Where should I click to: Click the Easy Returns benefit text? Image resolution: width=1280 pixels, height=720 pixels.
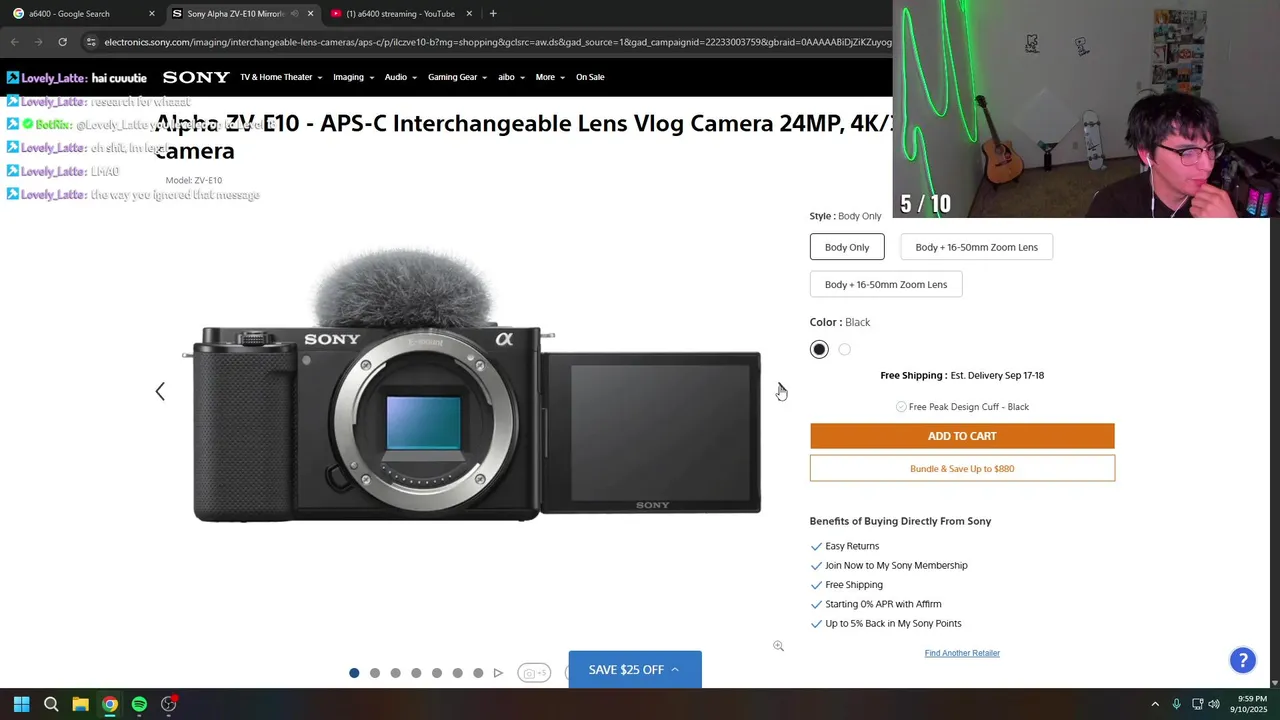pos(852,546)
